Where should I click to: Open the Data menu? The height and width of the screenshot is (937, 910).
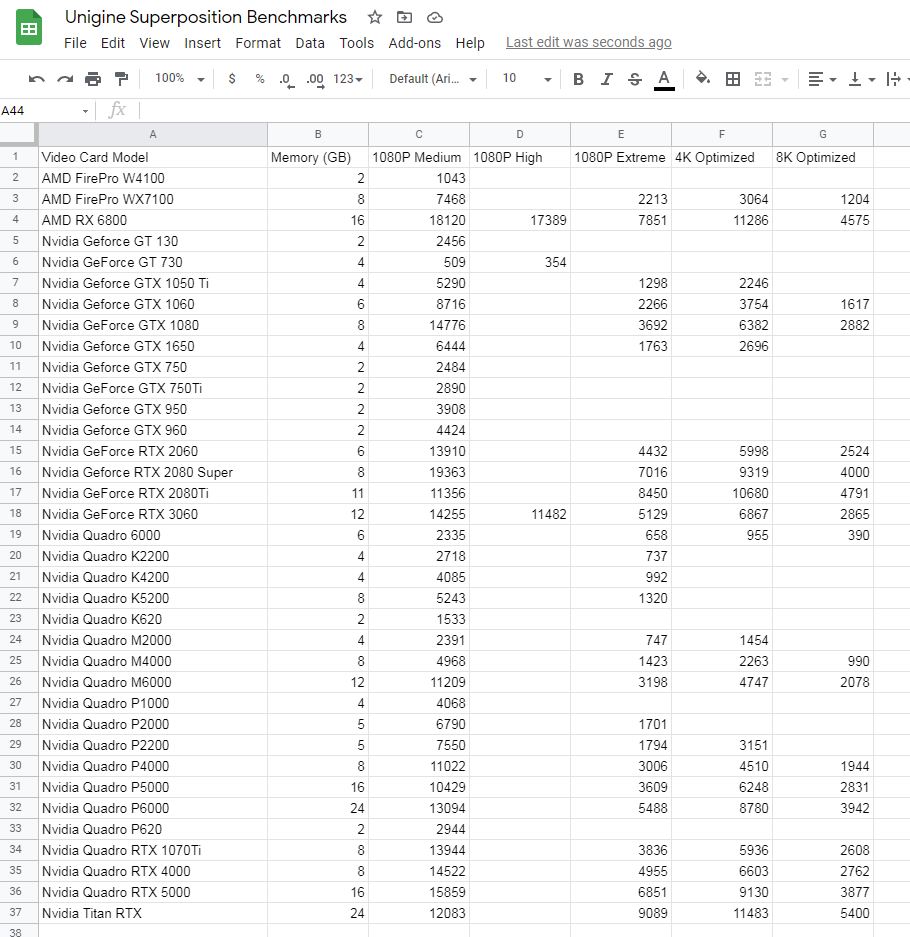310,43
